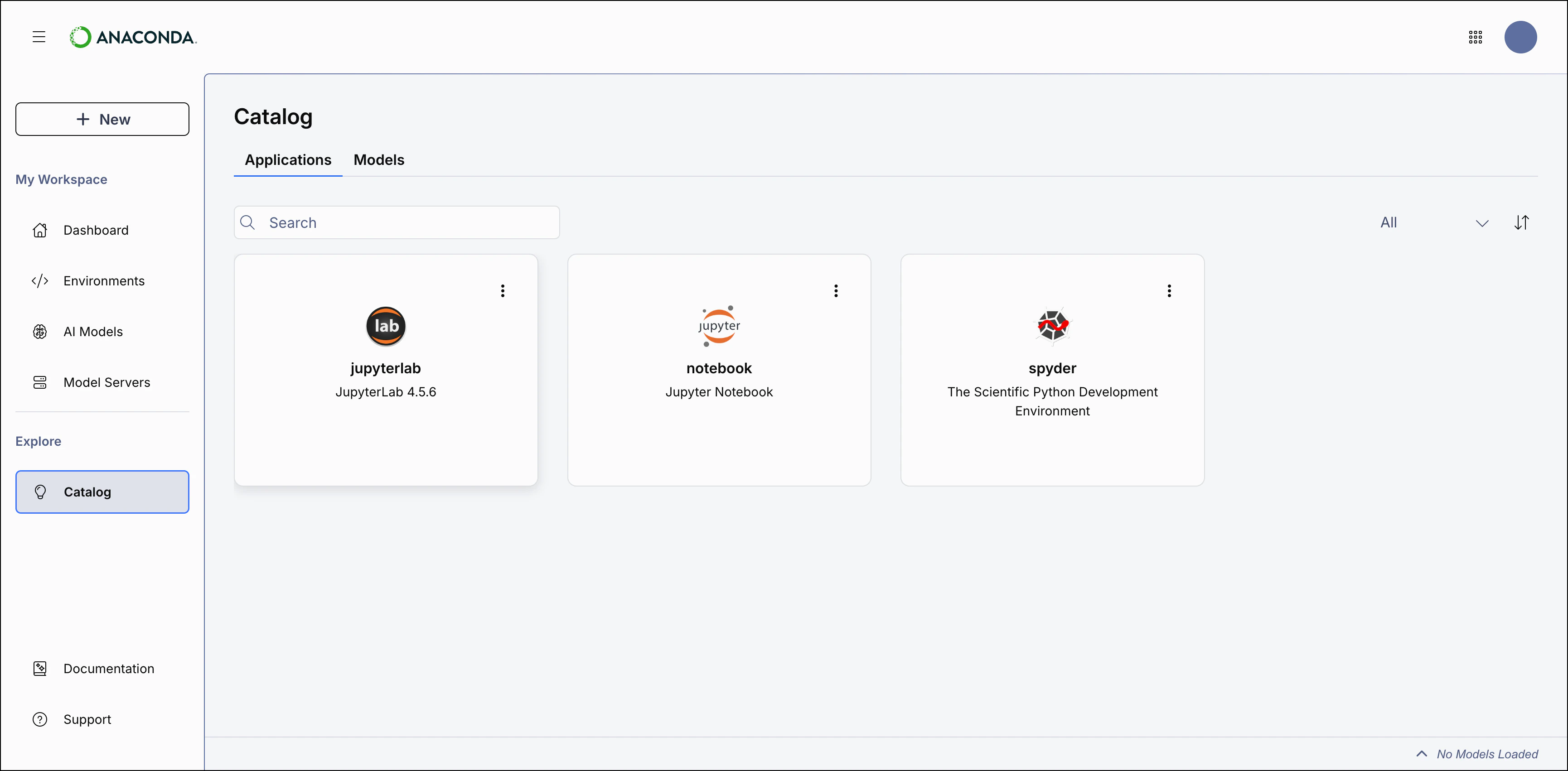Collapse the No Models Loaded status bar

point(1422,753)
